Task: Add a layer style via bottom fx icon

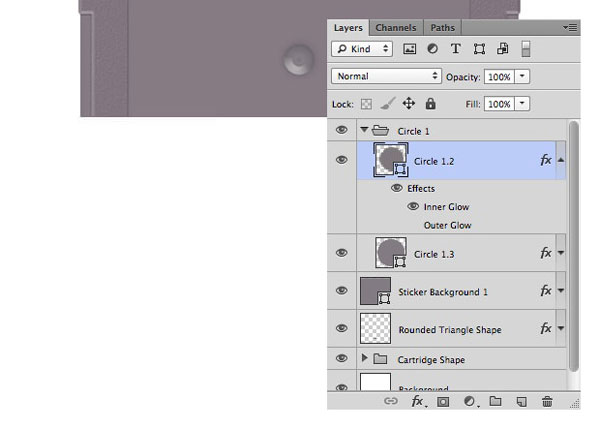Action: pos(418,401)
